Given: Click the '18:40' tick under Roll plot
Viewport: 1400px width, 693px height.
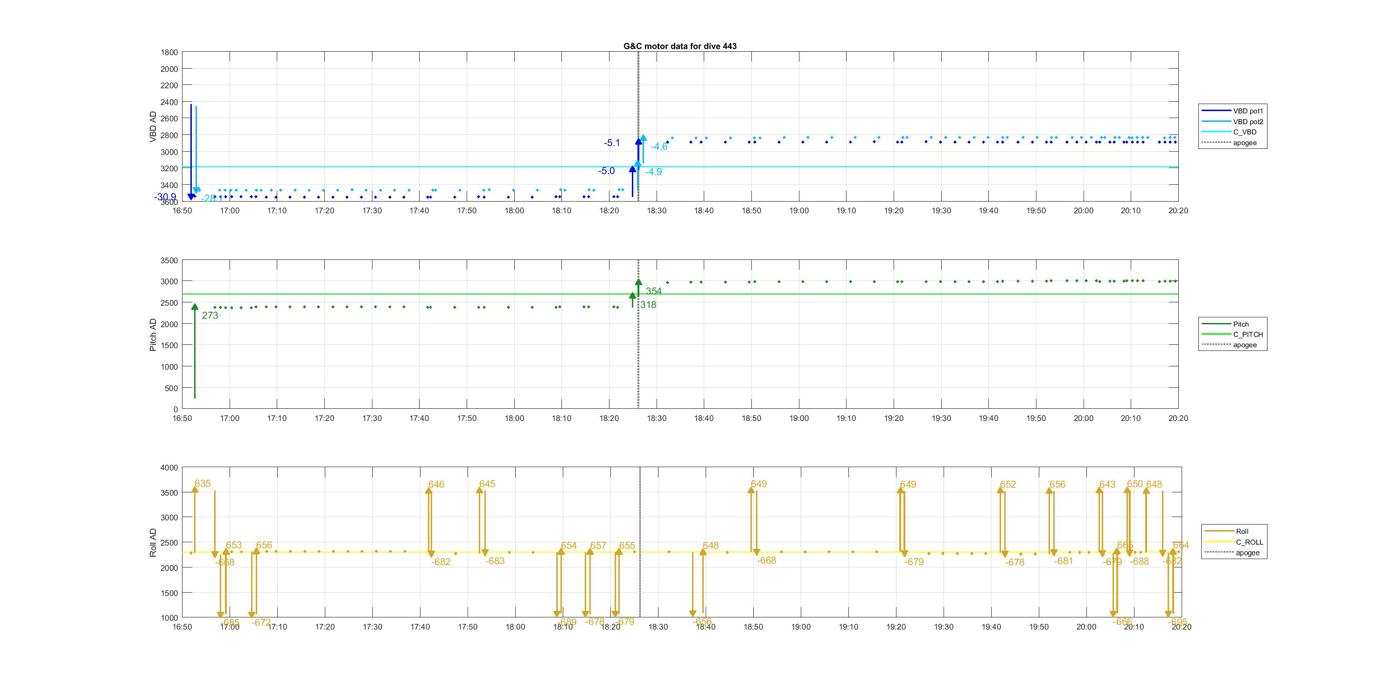Looking at the screenshot, I should click(705, 627).
